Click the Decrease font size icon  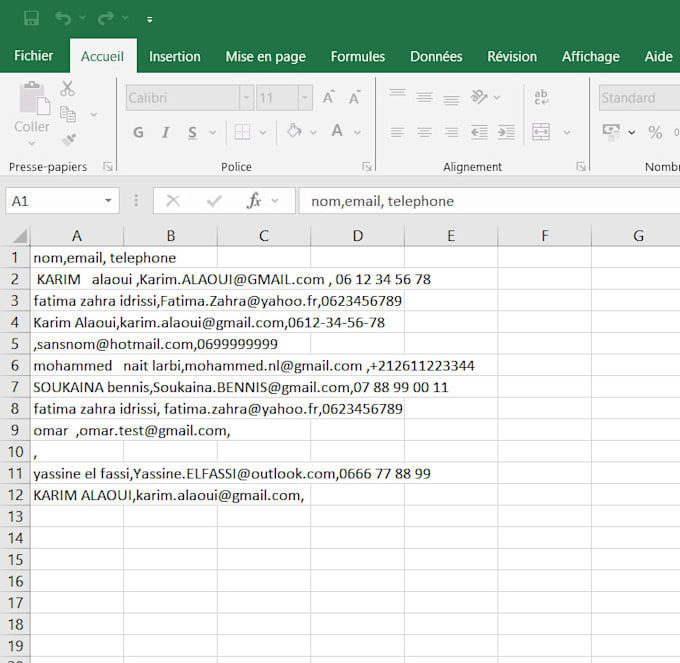(x=355, y=98)
